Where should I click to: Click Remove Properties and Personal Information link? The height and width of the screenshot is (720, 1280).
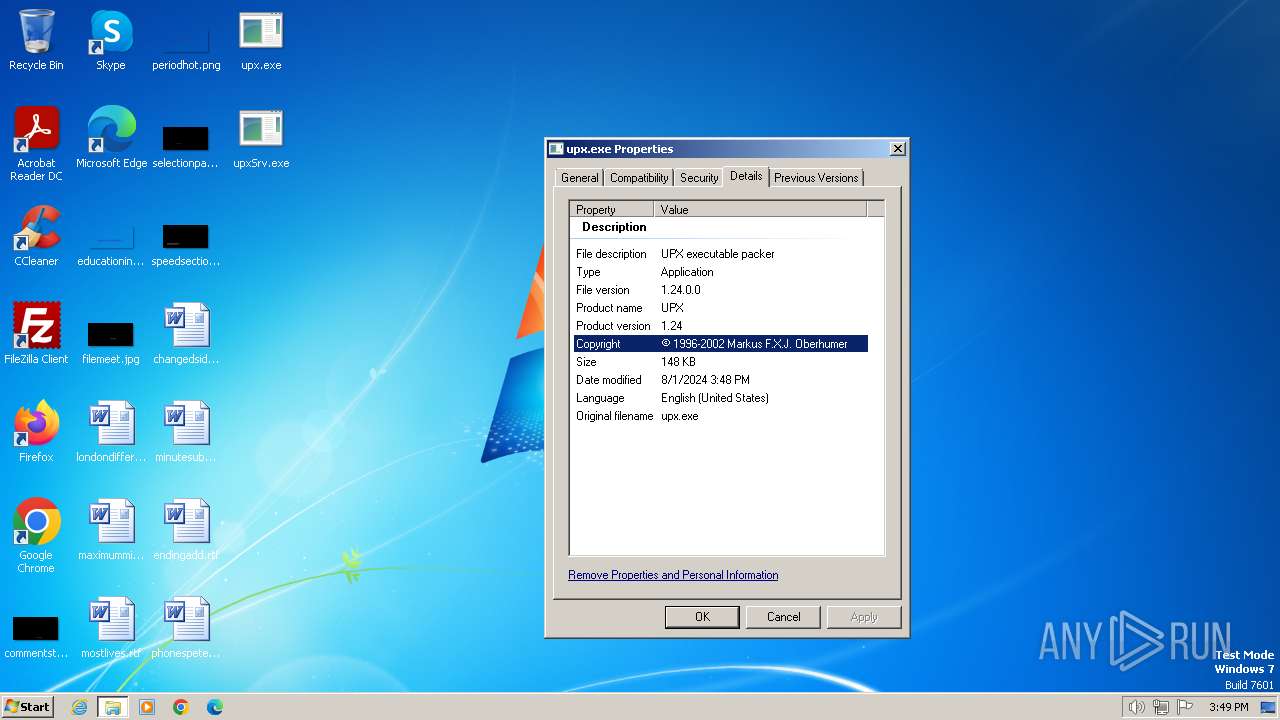pyautogui.click(x=673, y=575)
